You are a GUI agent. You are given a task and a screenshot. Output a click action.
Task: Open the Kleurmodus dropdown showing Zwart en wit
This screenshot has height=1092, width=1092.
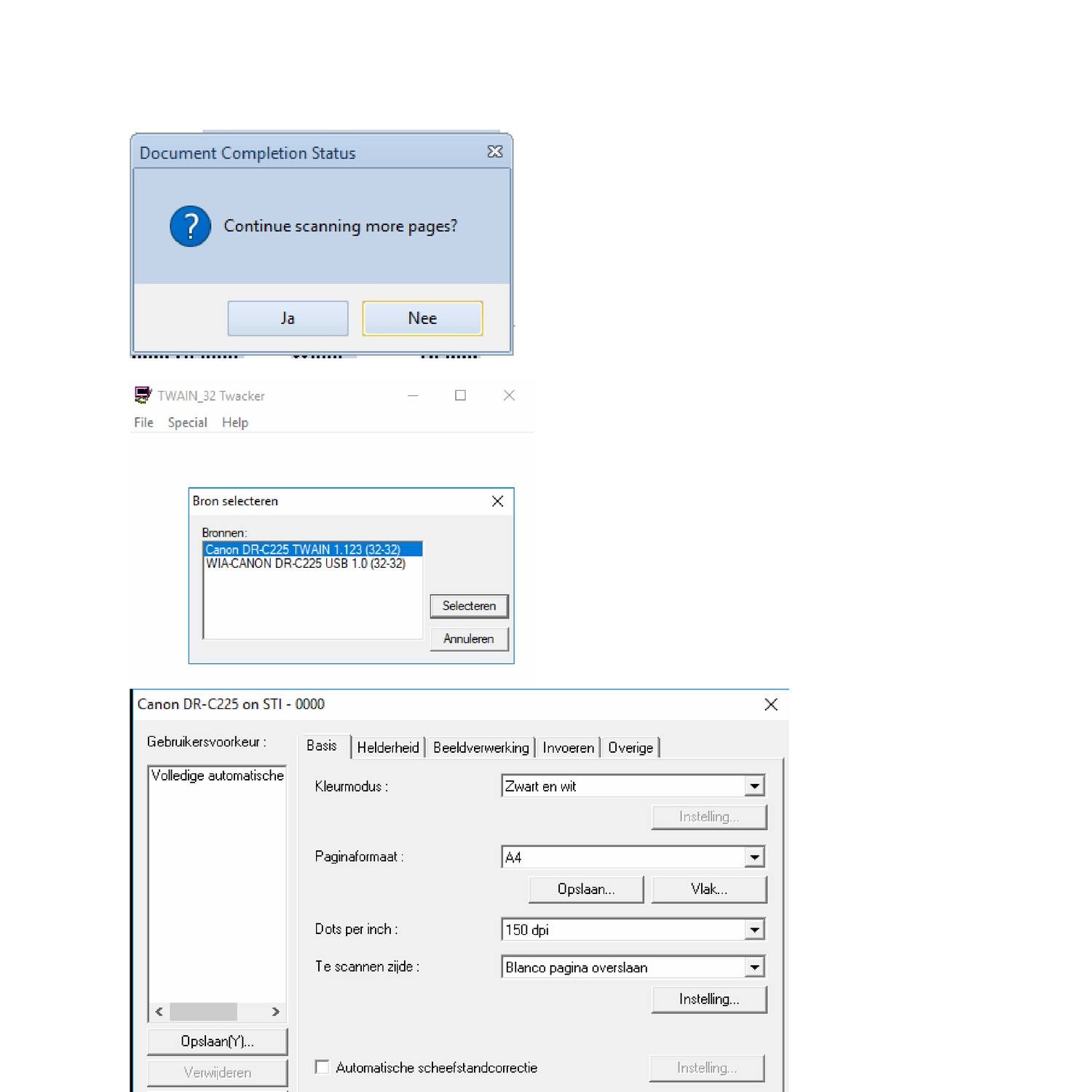click(755, 786)
